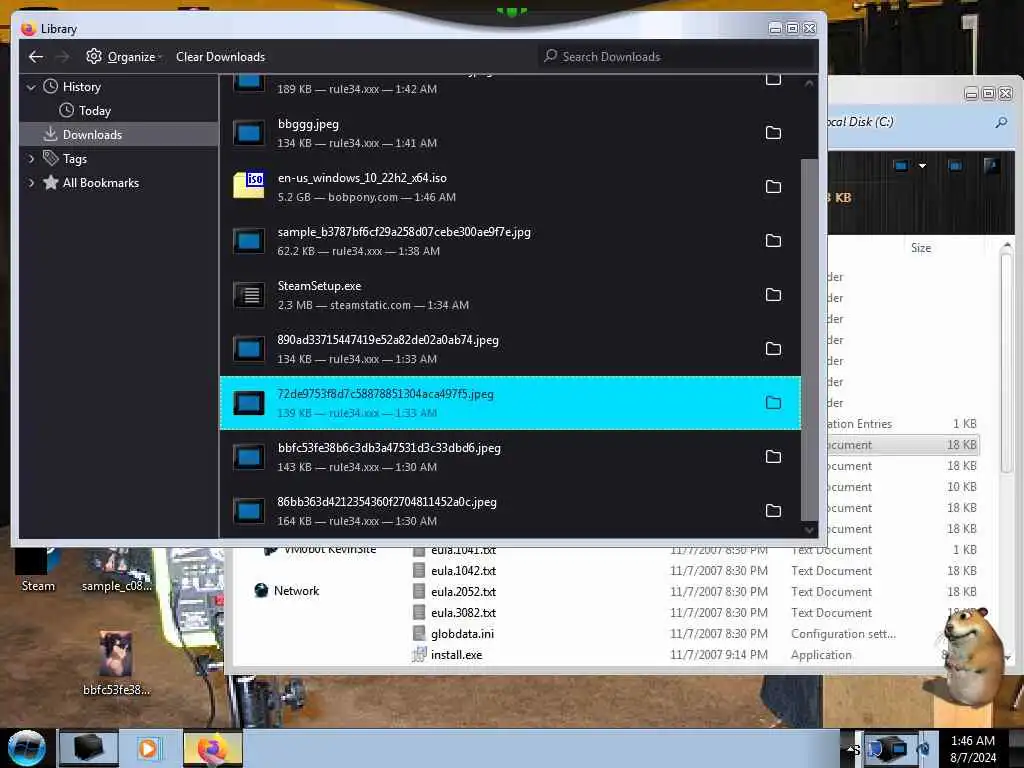Screen dimensions: 1024x768
Task: Open the folder for highlighted 72de9753f8d7 jpeg
Action: 773,402
